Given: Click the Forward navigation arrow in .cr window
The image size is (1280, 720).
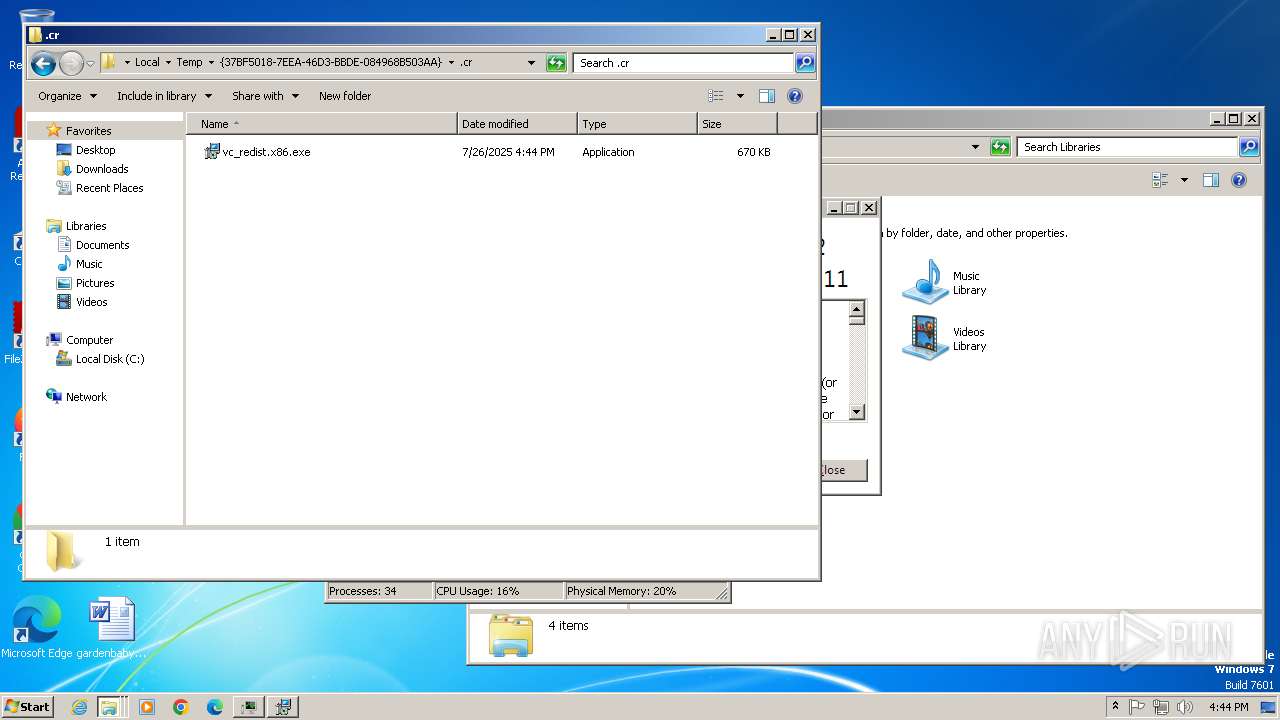Looking at the screenshot, I should (71, 63).
